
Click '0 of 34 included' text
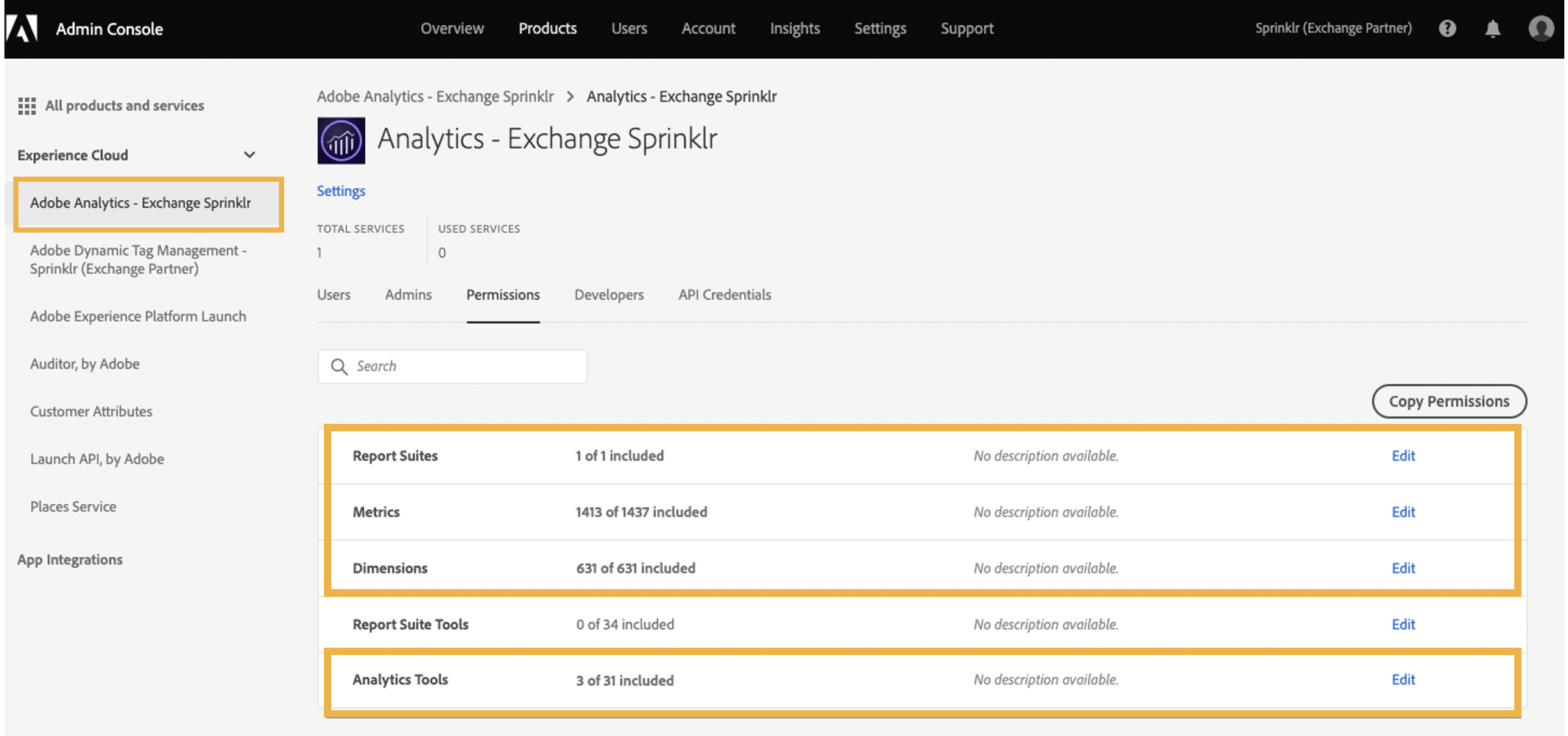coord(625,625)
